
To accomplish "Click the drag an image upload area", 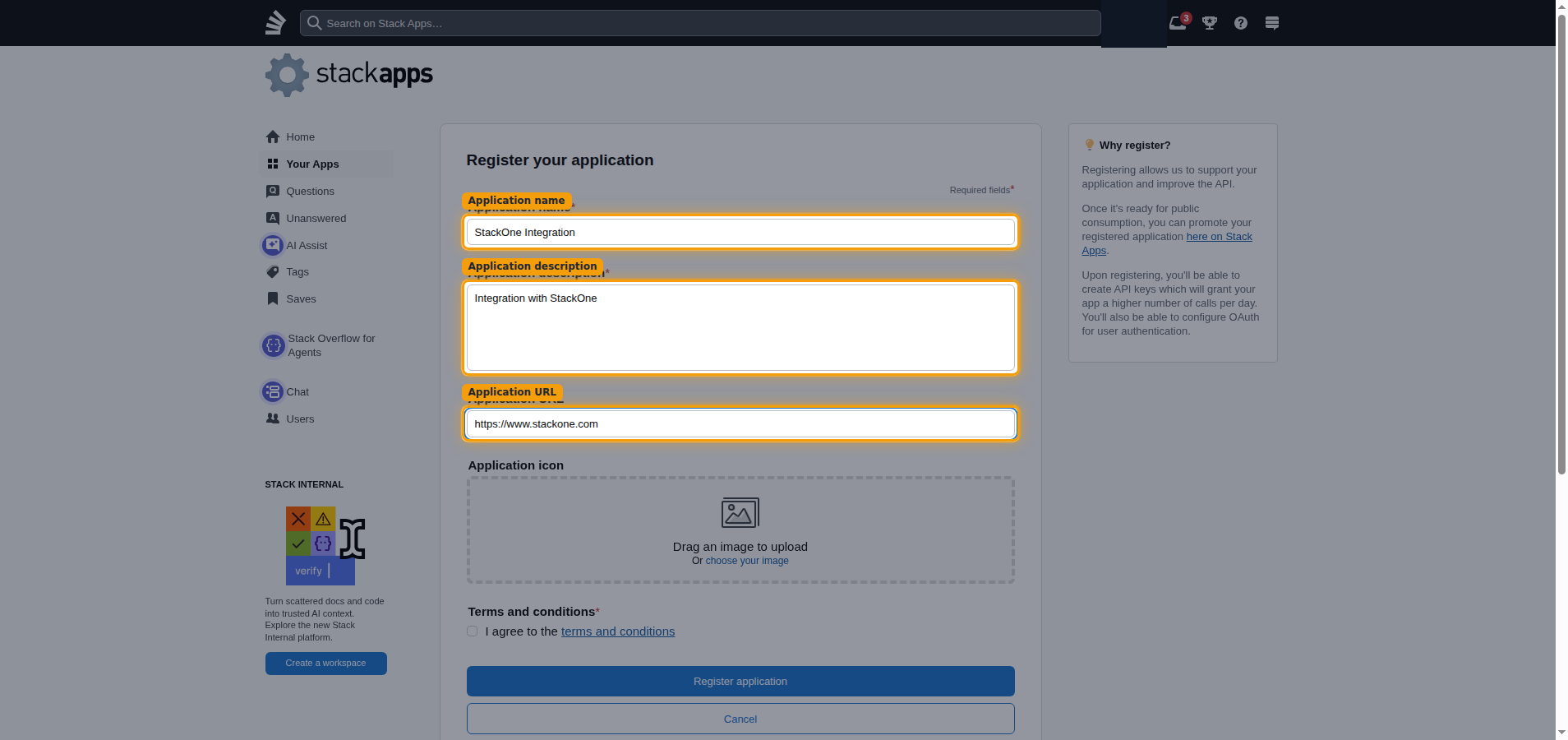I will point(740,530).
